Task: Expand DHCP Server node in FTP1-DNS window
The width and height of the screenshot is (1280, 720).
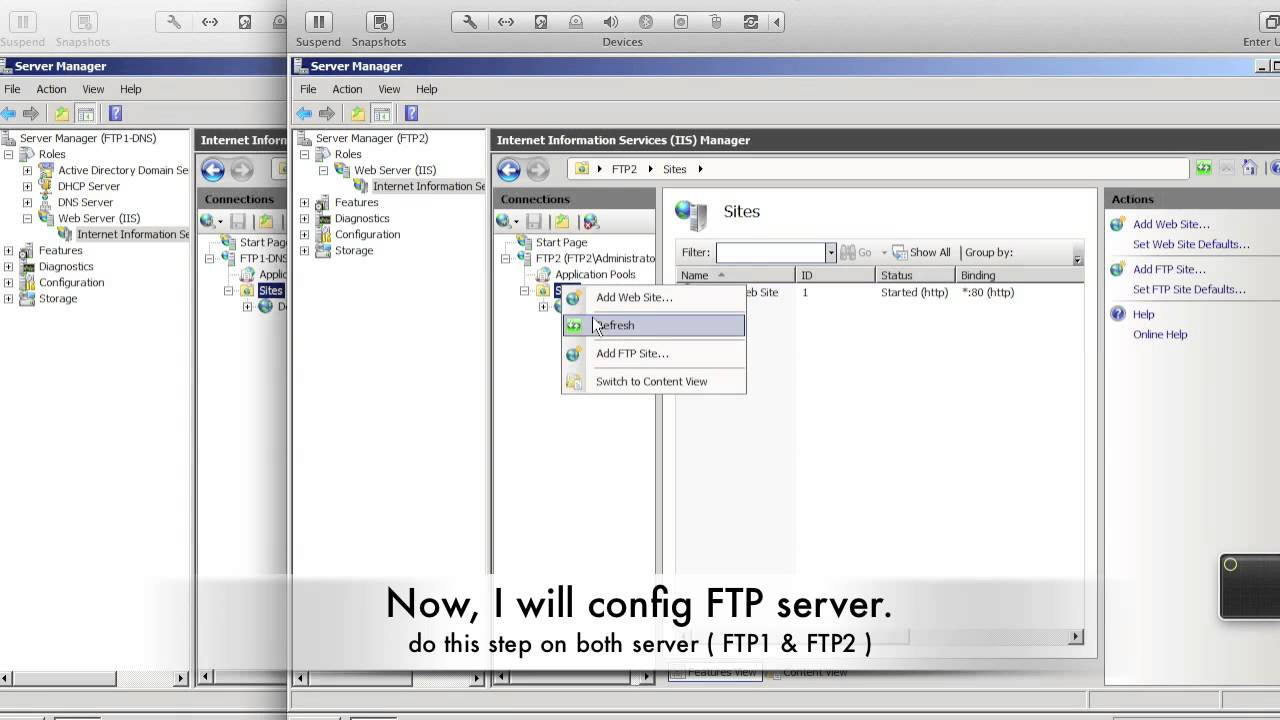Action: [x=28, y=186]
